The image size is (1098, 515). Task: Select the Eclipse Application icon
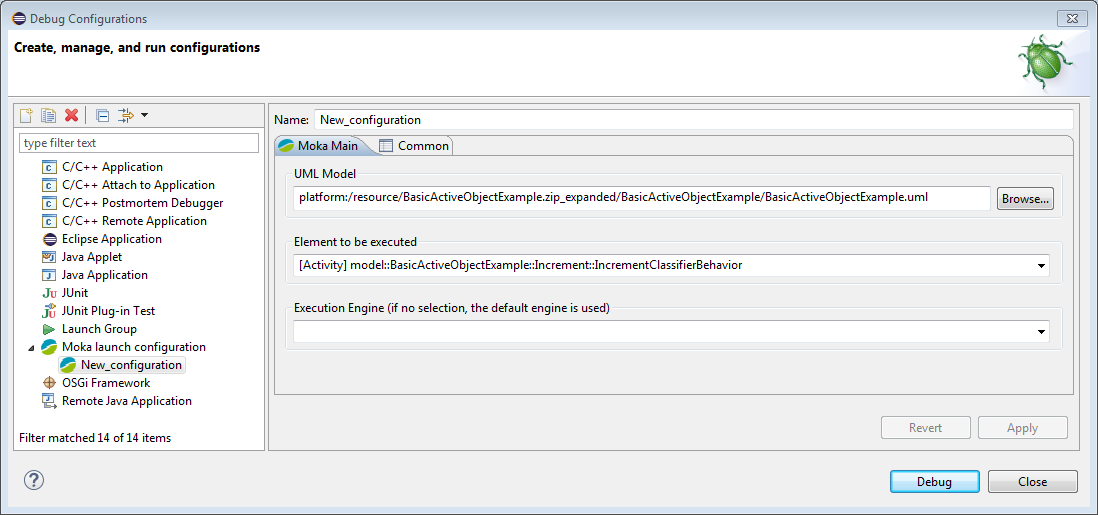click(x=49, y=239)
